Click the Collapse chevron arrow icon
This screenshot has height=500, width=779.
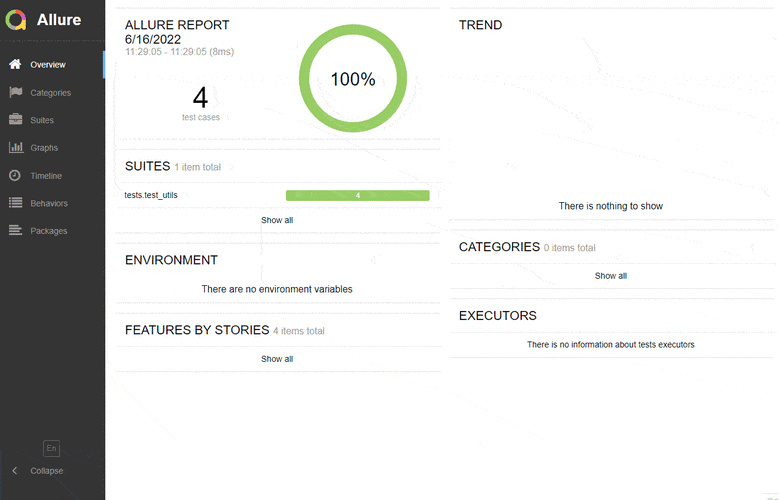click(x=14, y=471)
